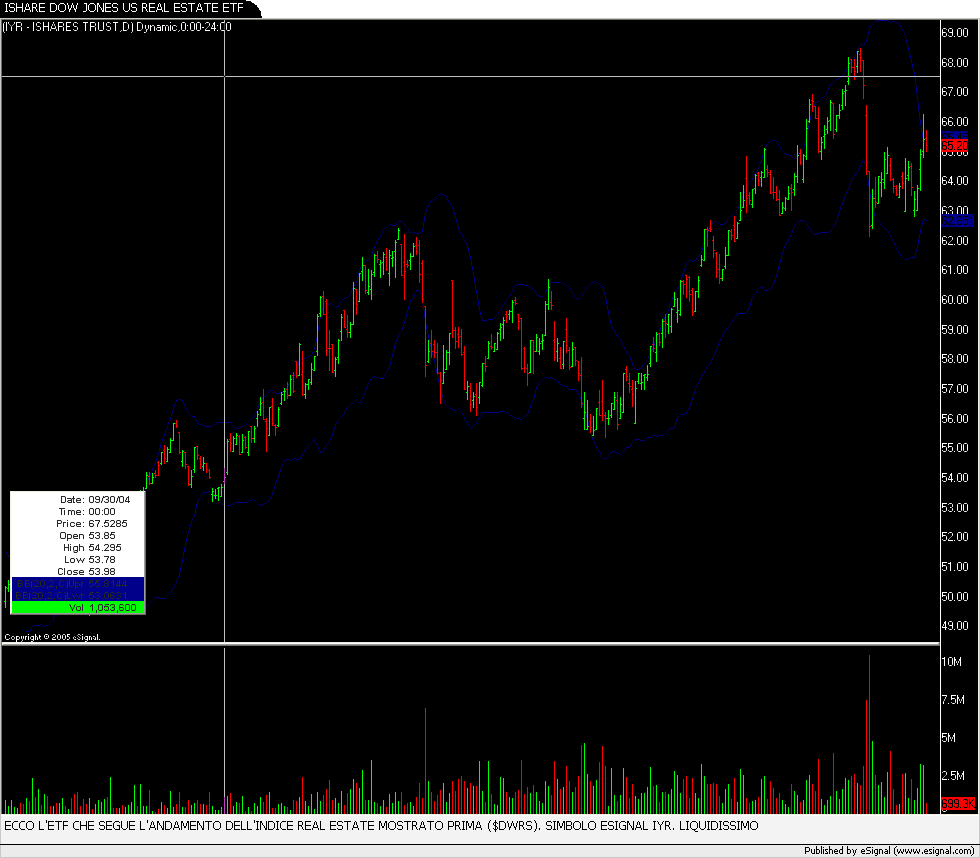Click the Italian caption text below the chart
Image resolution: width=980 pixels, height=858 pixels.
click(x=381, y=826)
